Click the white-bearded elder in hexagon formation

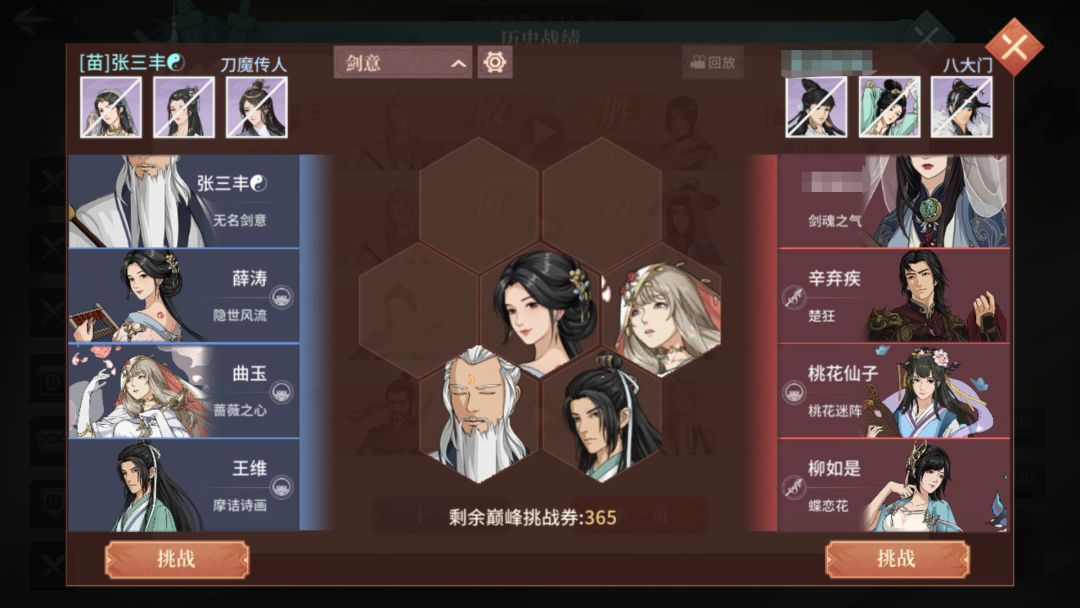477,413
